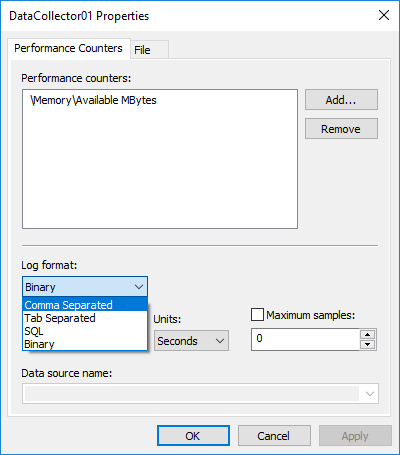
Task: Open the Units dropdown showing Seconds
Action: [x=191, y=341]
